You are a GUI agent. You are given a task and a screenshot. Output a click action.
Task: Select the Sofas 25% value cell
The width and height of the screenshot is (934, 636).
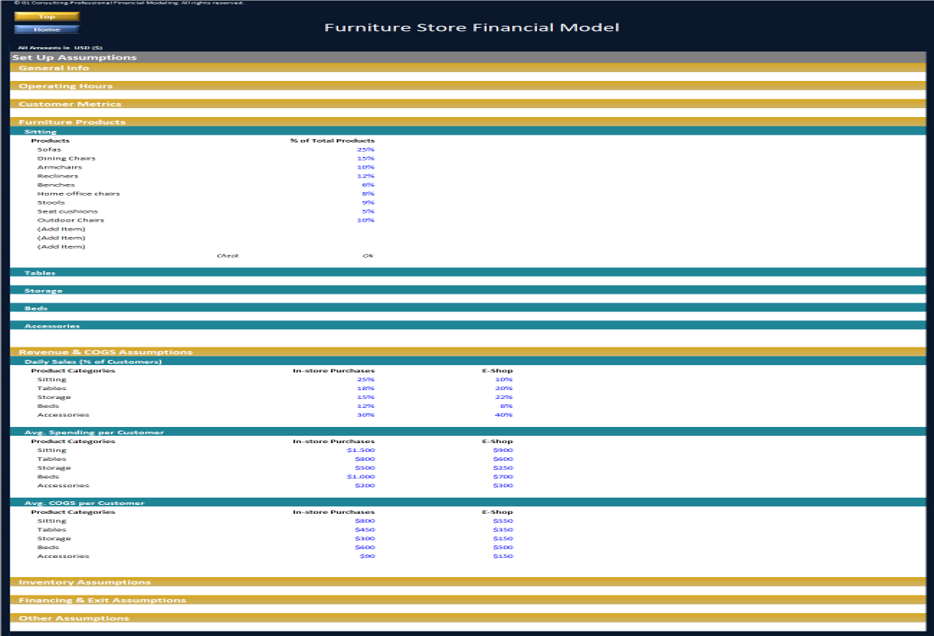[365, 149]
